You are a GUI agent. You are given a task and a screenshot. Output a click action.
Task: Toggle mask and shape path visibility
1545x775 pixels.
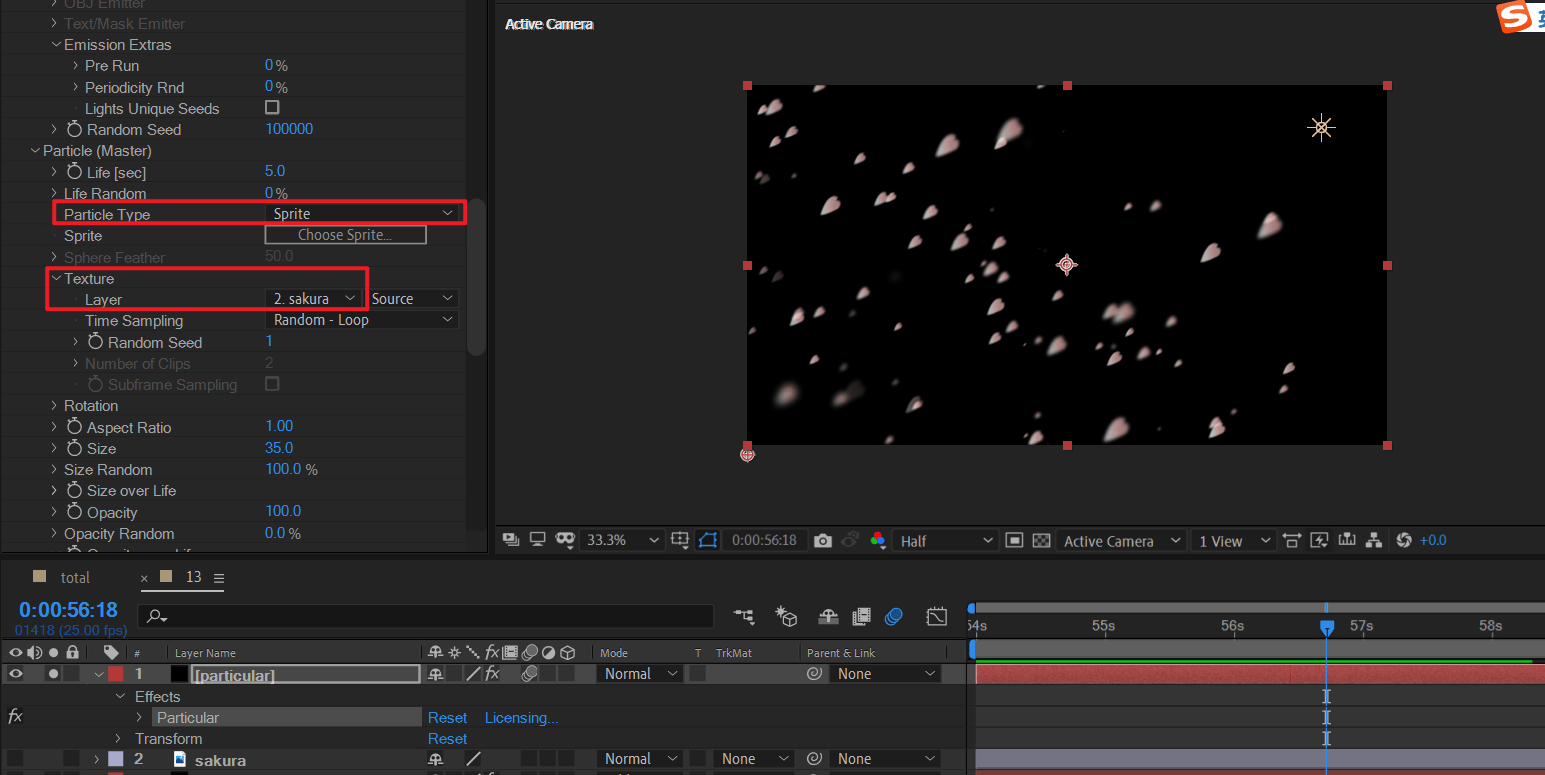pos(708,540)
